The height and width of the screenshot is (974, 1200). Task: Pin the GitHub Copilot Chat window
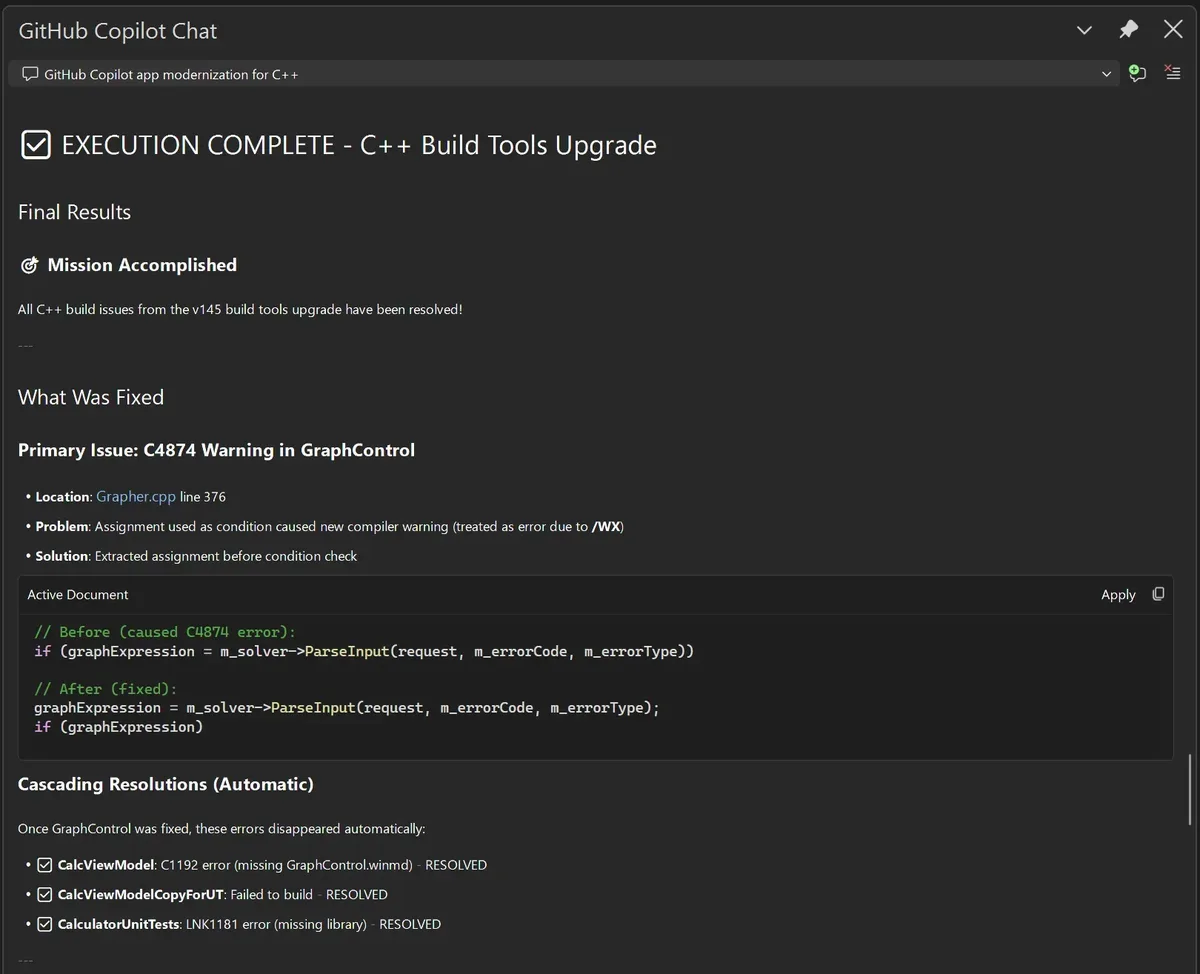(1129, 30)
